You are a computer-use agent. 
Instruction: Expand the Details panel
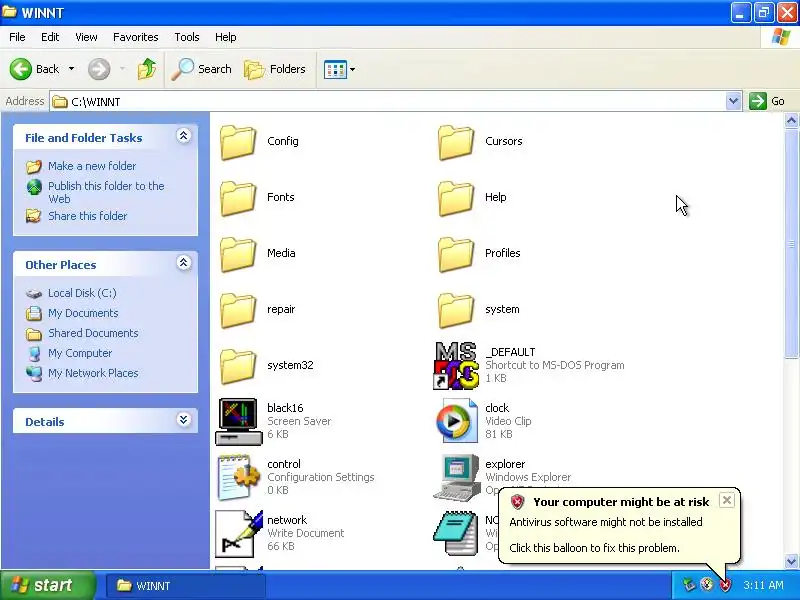point(184,420)
